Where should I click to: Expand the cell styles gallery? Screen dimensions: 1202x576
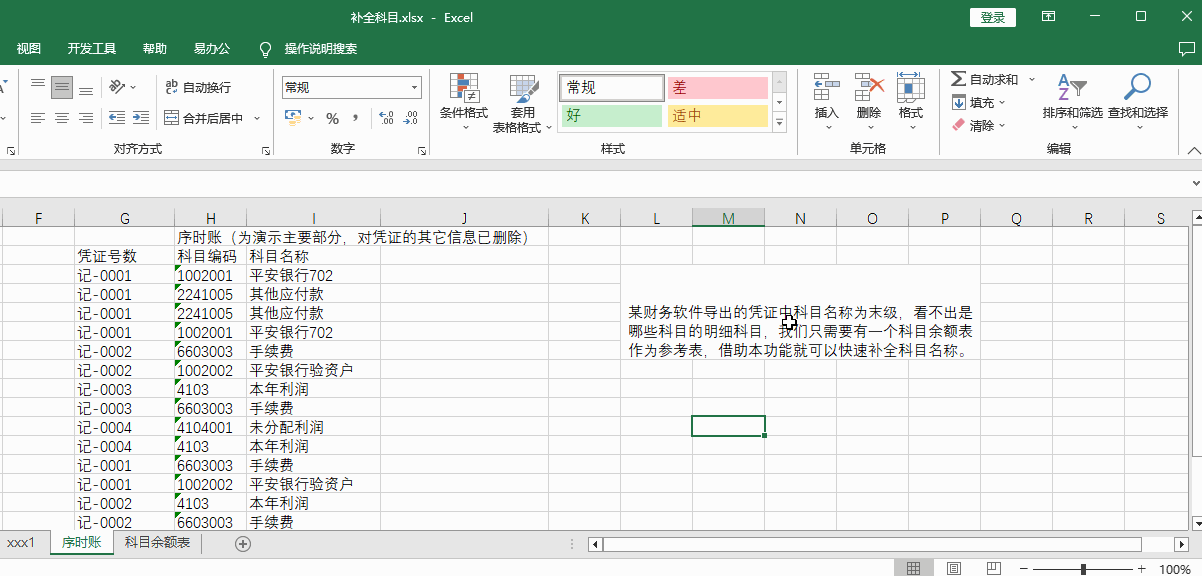tap(780, 122)
